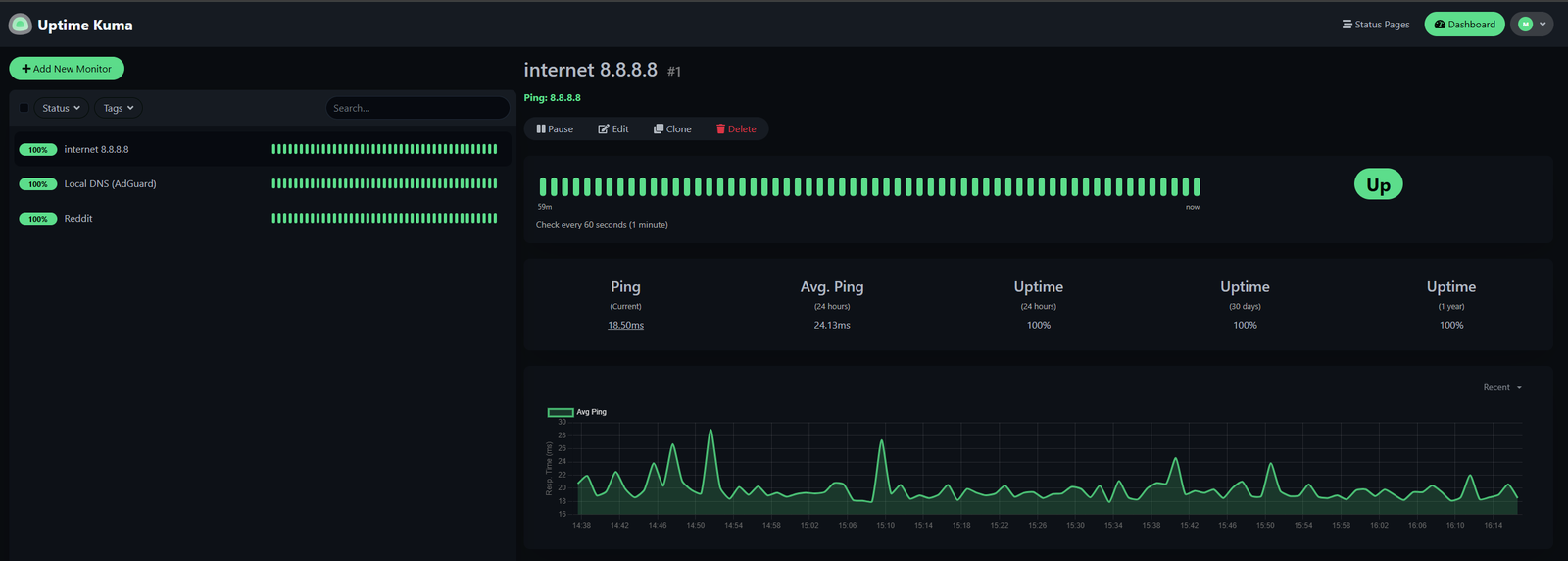Open the user profile avatar dropdown
This screenshot has height=561, width=1568.
point(1532,25)
